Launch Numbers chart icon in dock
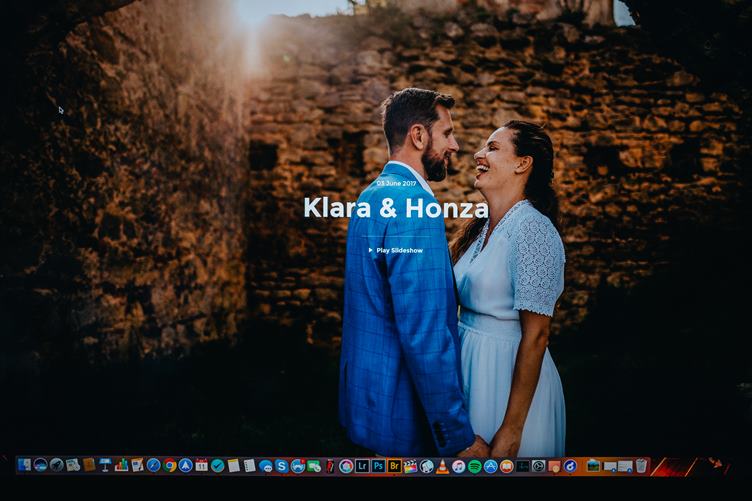 pyautogui.click(x=121, y=465)
